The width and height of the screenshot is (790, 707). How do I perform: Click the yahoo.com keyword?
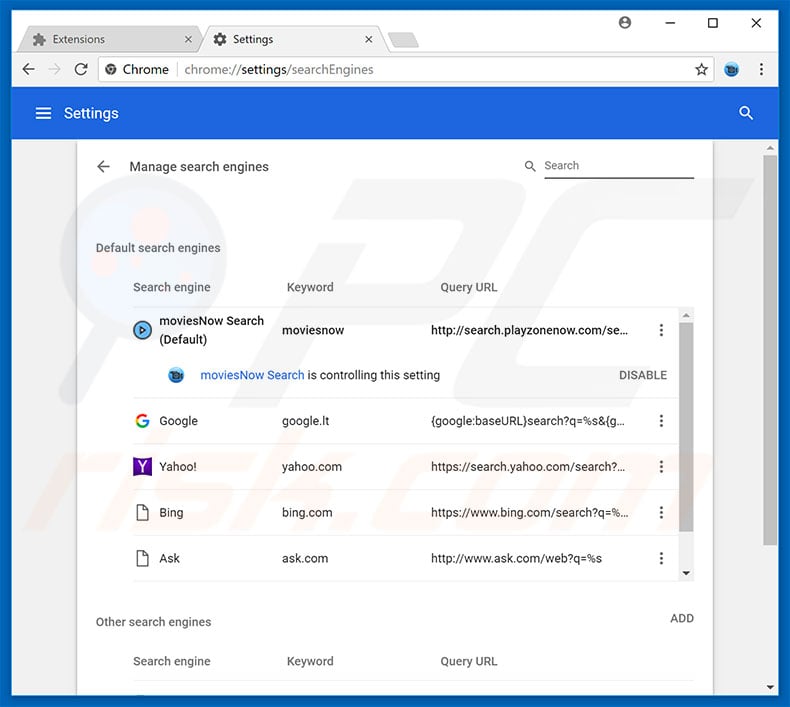pyautogui.click(x=312, y=467)
